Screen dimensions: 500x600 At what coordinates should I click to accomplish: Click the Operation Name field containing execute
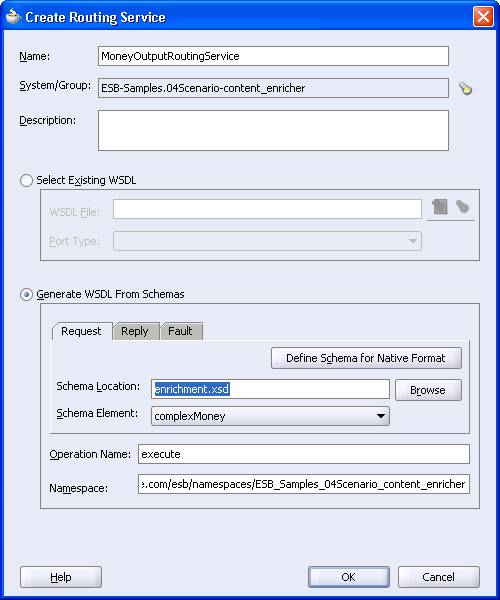[304, 454]
